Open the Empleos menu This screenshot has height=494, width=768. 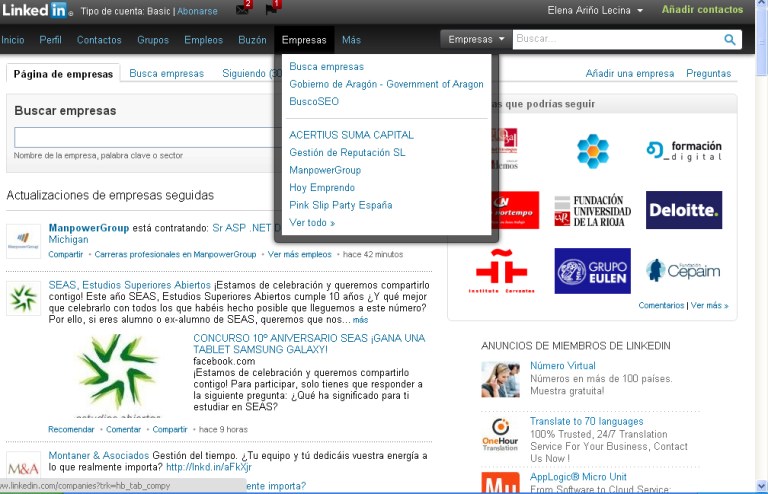tap(203, 40)
